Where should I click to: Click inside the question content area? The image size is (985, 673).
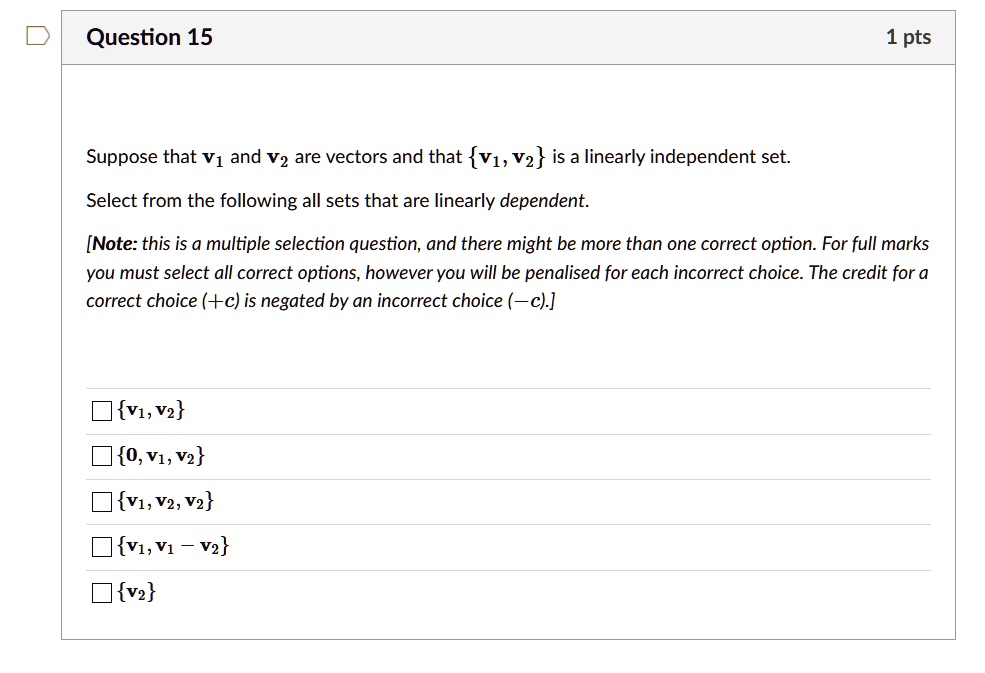pos(500,340)
